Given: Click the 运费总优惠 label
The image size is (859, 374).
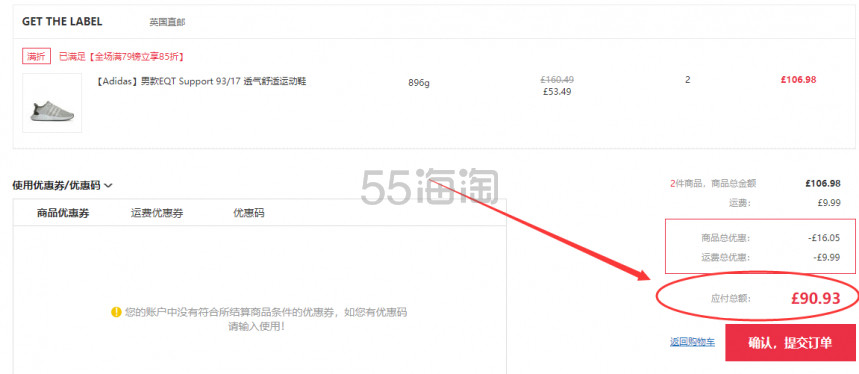Looking at the screenshot, I should (725, 257).
